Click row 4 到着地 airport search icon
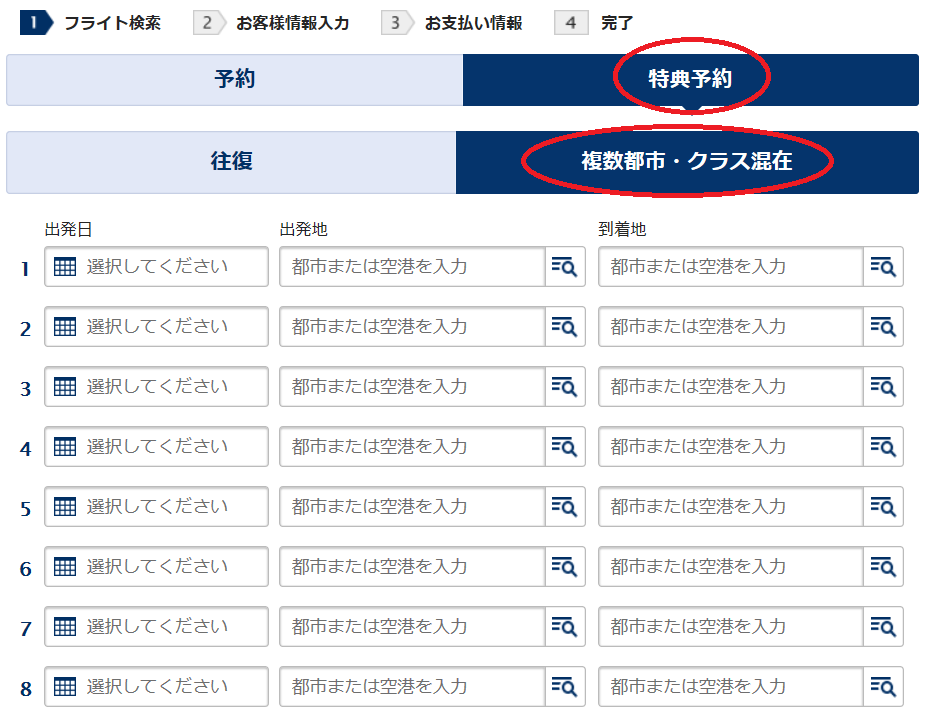 coord(883,447)
